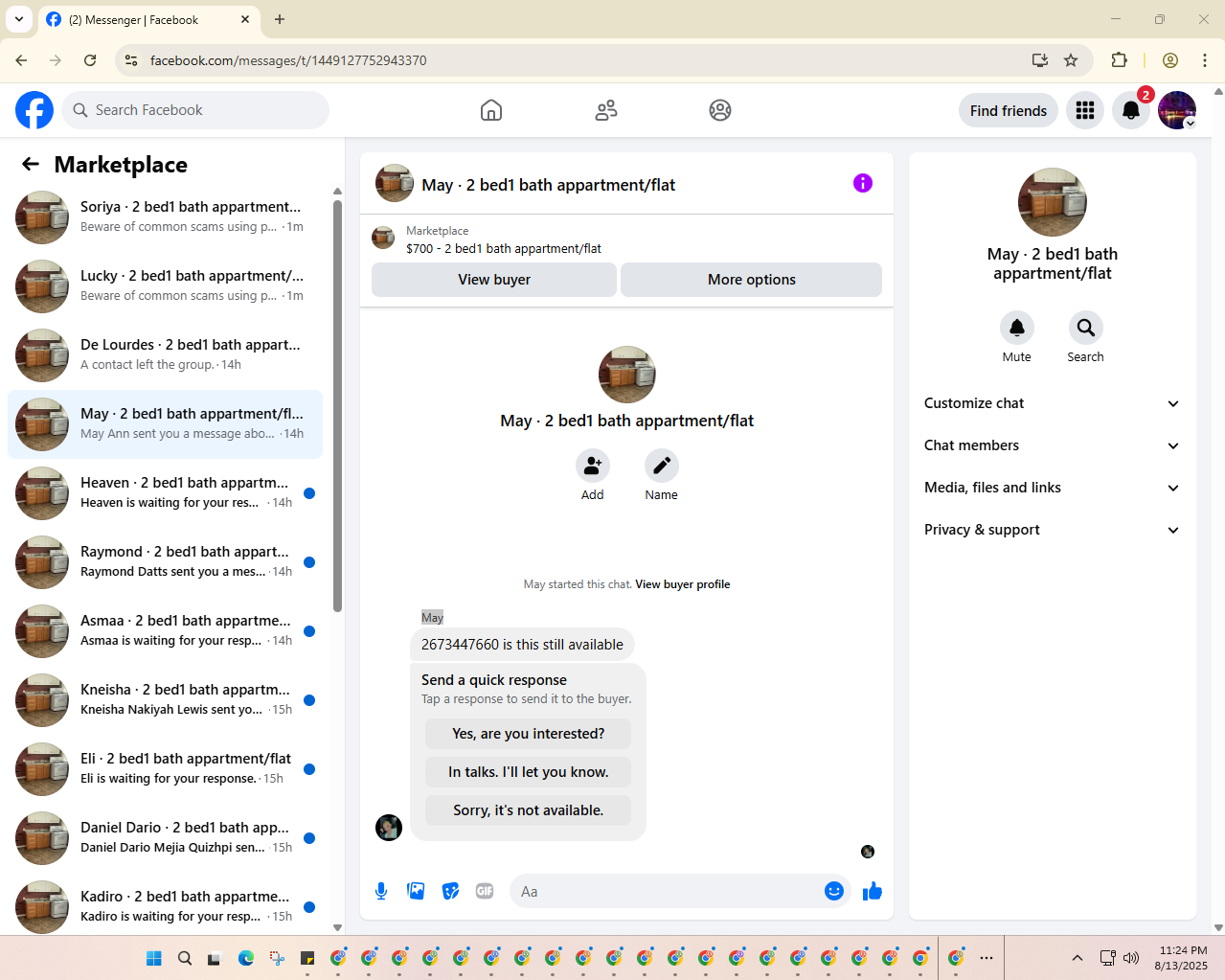Image resolution: width=1225 pixels, height=980 pixels.
Task: Click the Add people icon
Action: [593, 466]
